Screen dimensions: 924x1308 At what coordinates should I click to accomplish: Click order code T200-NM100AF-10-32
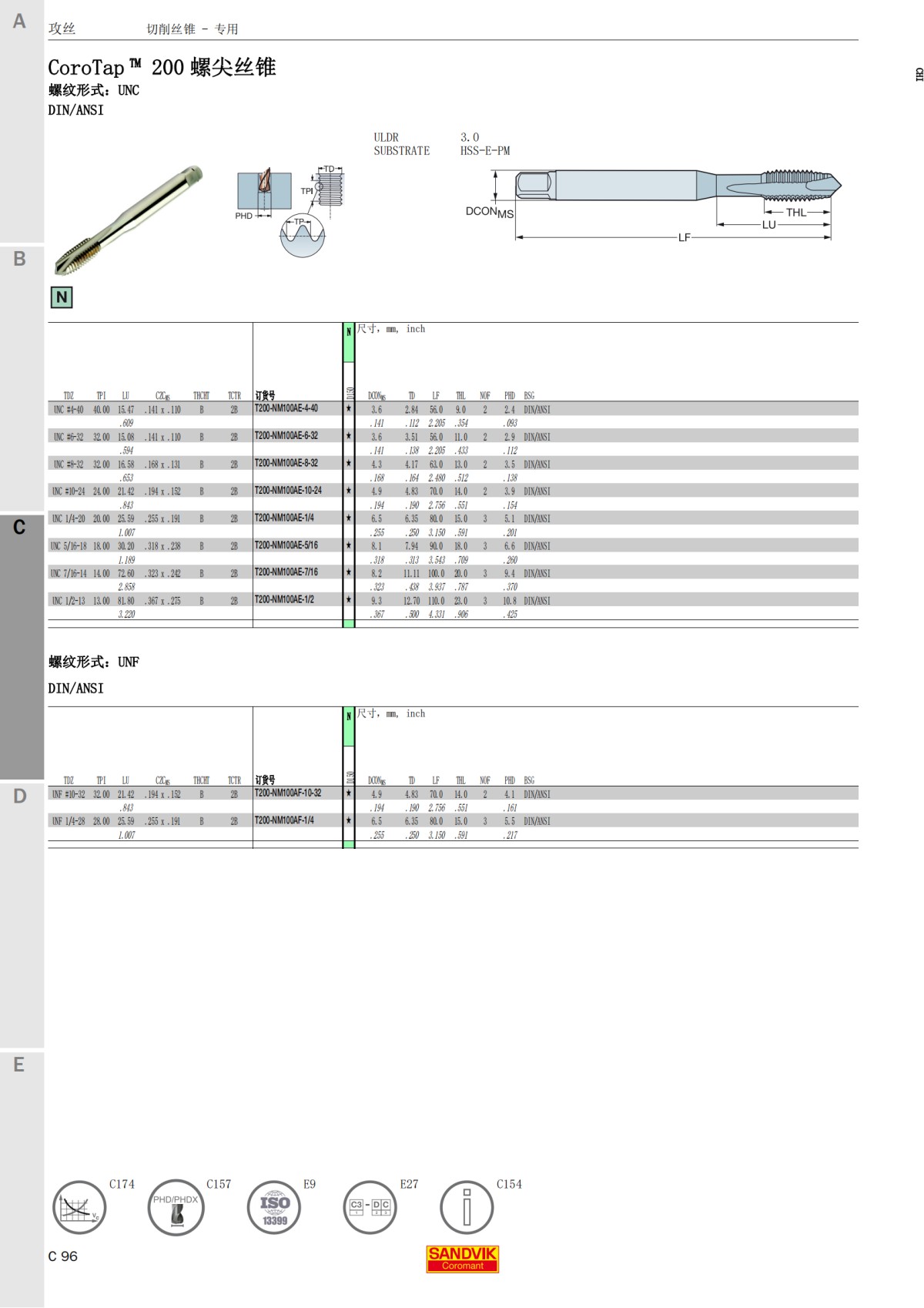(288, 793)
